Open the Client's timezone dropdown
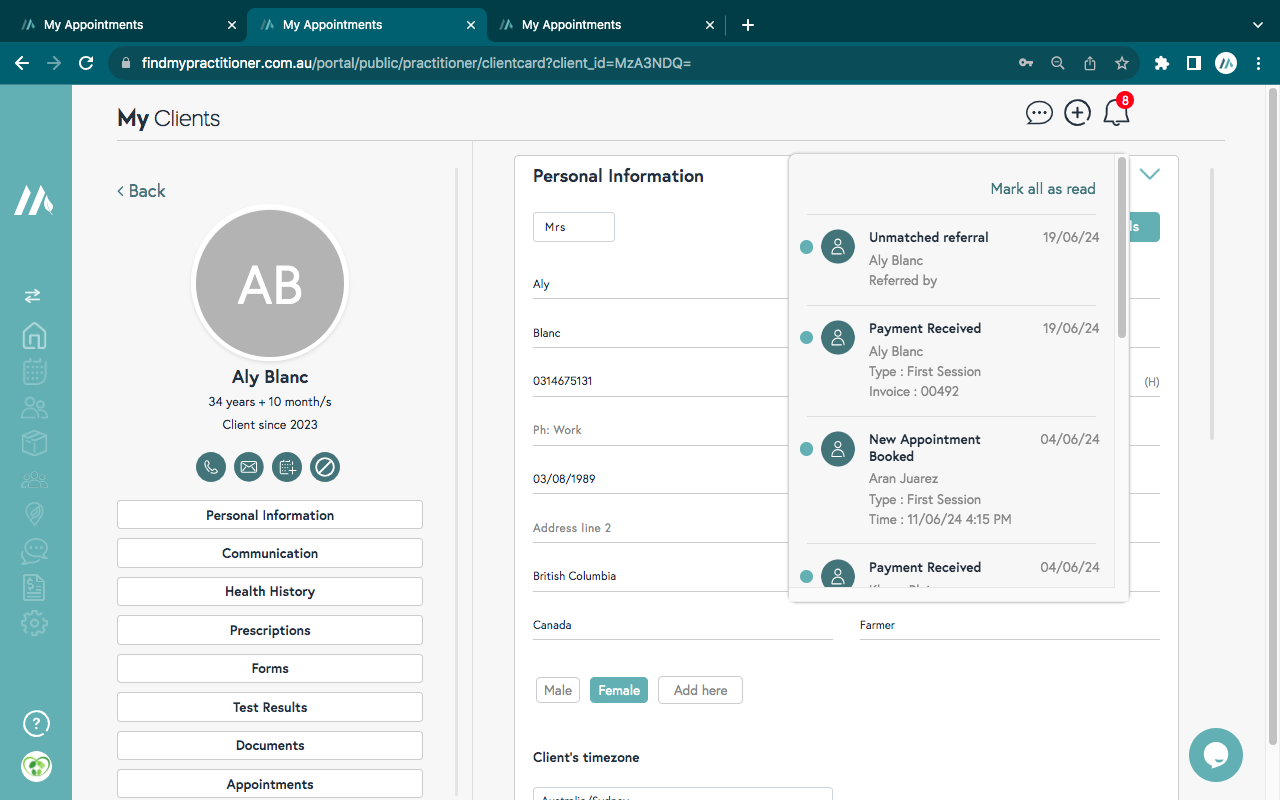 (x=682, y=795)
